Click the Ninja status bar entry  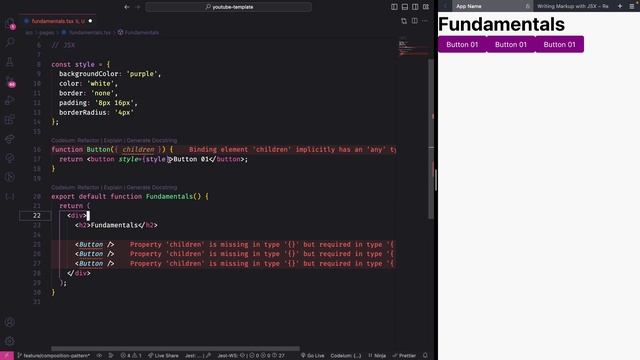click(377, 356)
